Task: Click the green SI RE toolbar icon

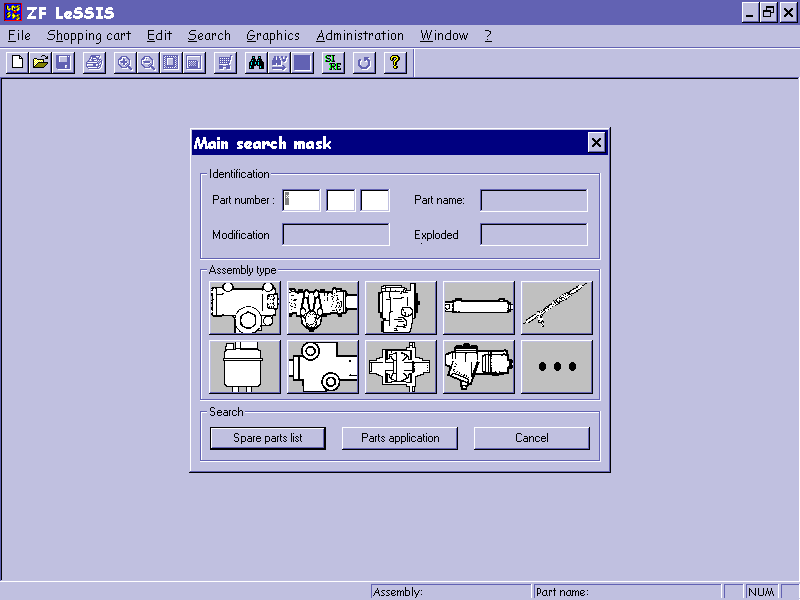Action: pyautogui.click(x=333, y=63)
